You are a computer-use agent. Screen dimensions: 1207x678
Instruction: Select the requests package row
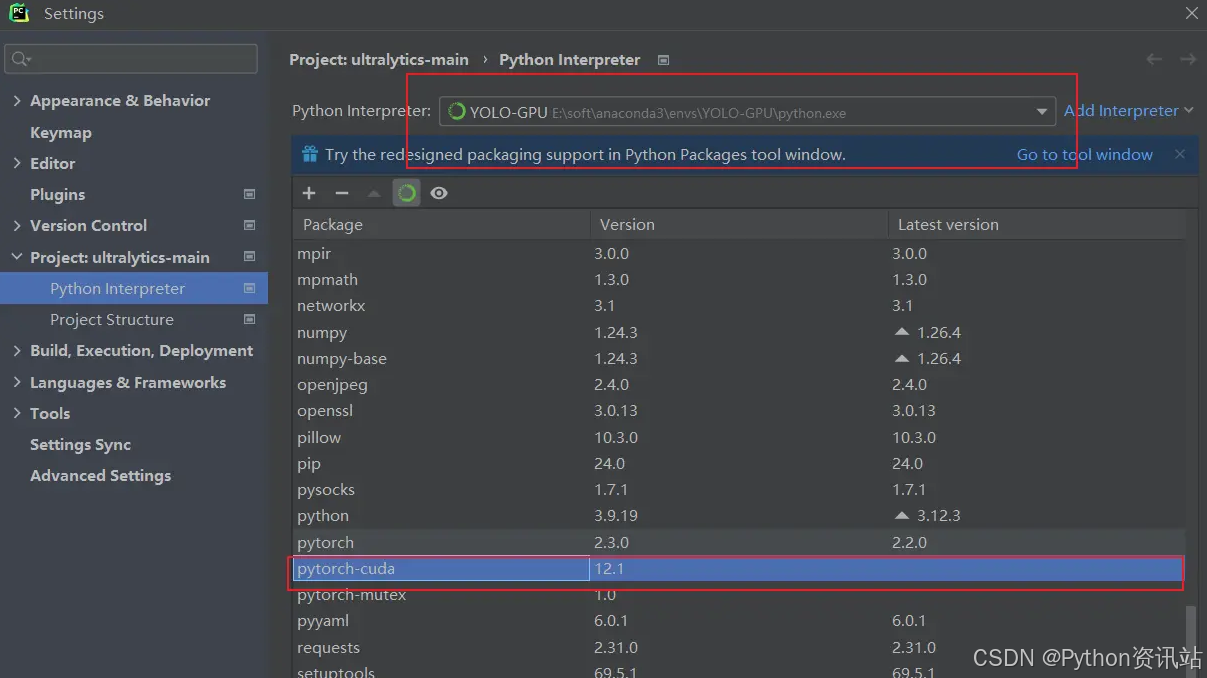(739, 647)
